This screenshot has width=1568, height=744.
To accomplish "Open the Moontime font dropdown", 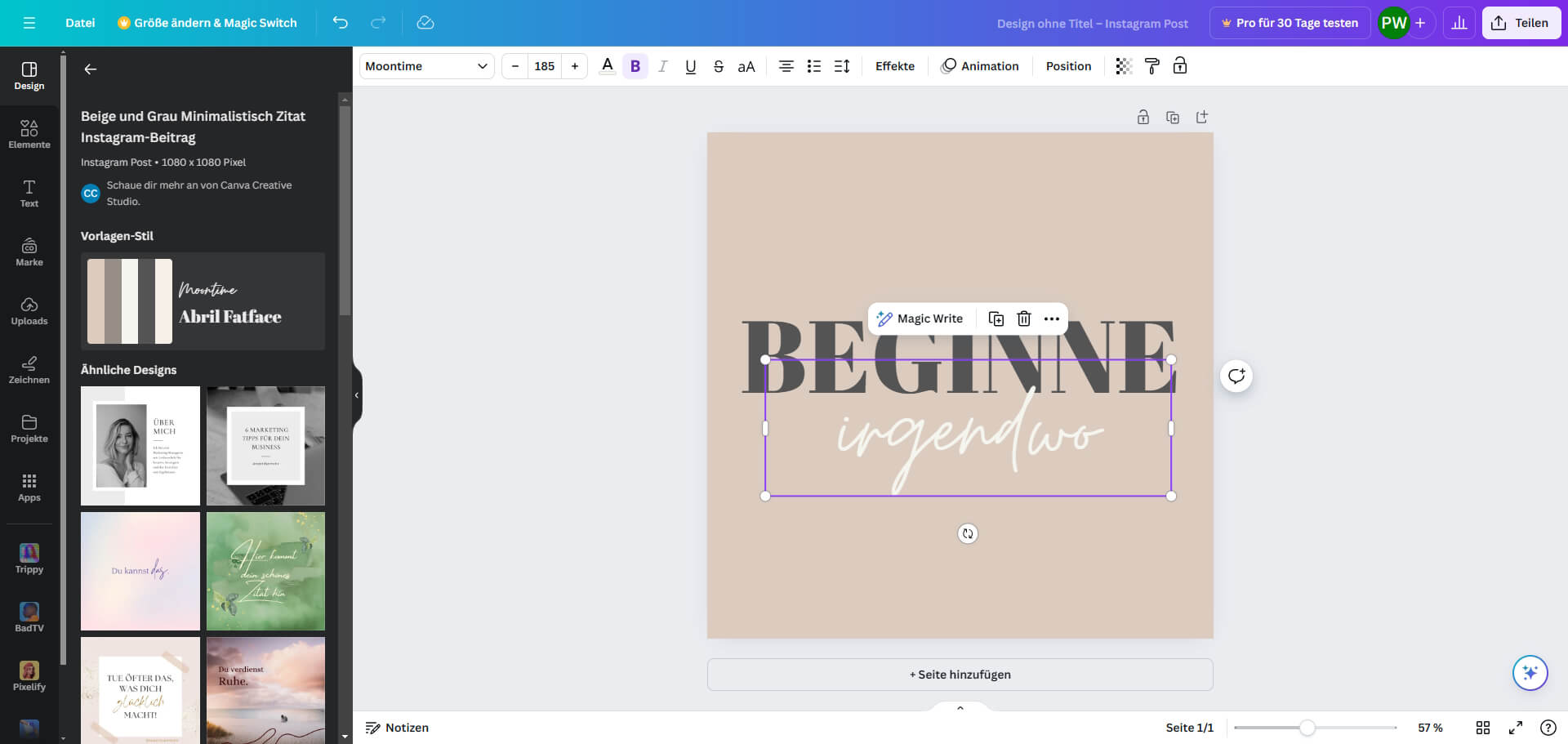I will [x=426, y=66].
